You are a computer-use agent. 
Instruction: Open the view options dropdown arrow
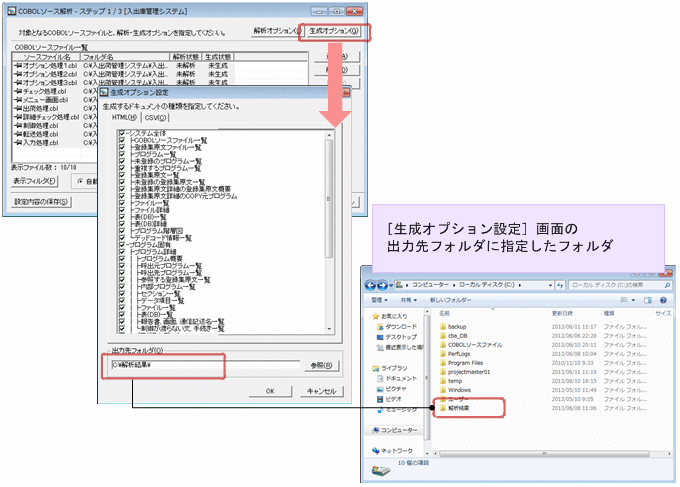(x=633, y=300)
